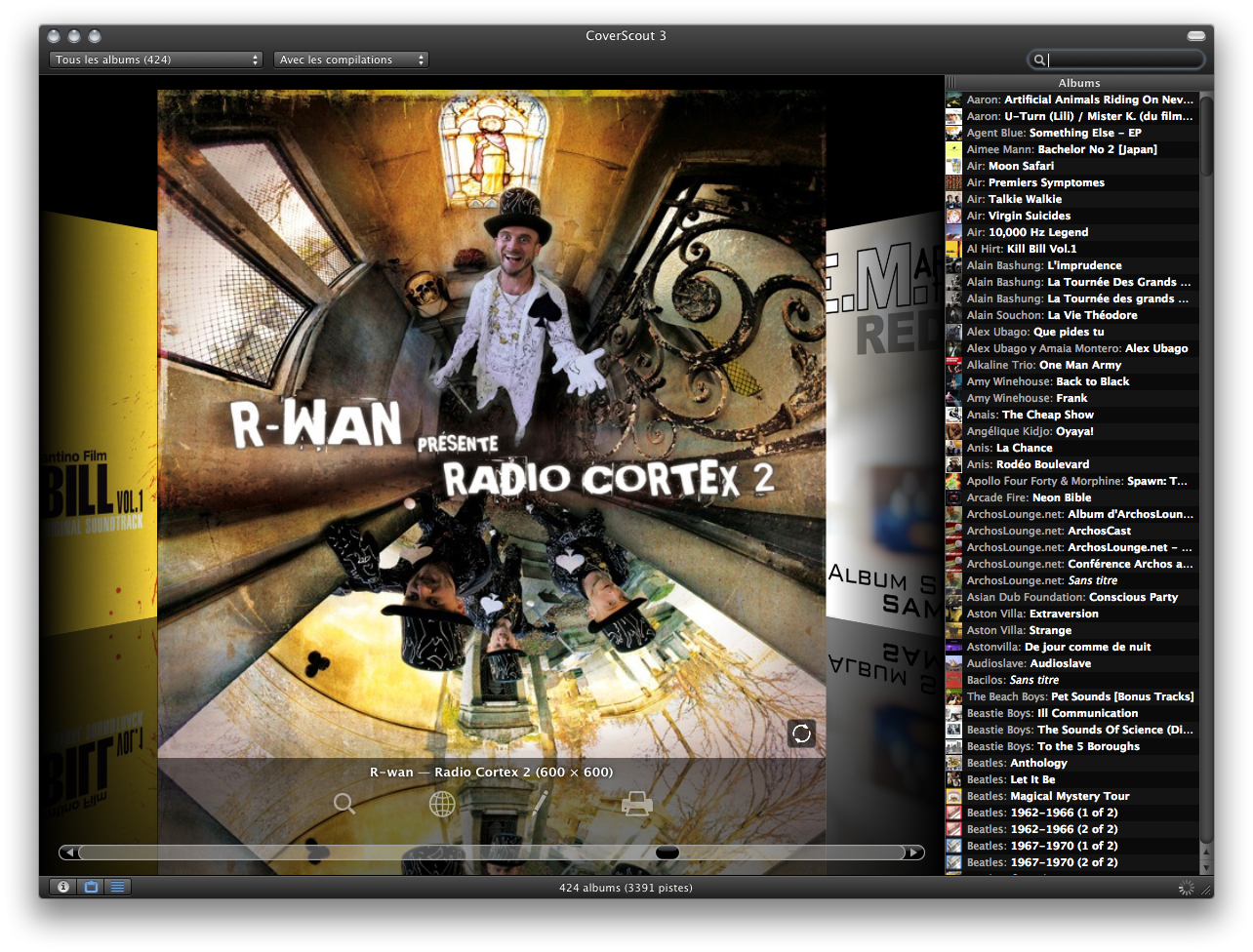Select 'Amy Winehouse: Back to Black' row
Screen dimensions: 1253x952
(x=1071, y=381)
